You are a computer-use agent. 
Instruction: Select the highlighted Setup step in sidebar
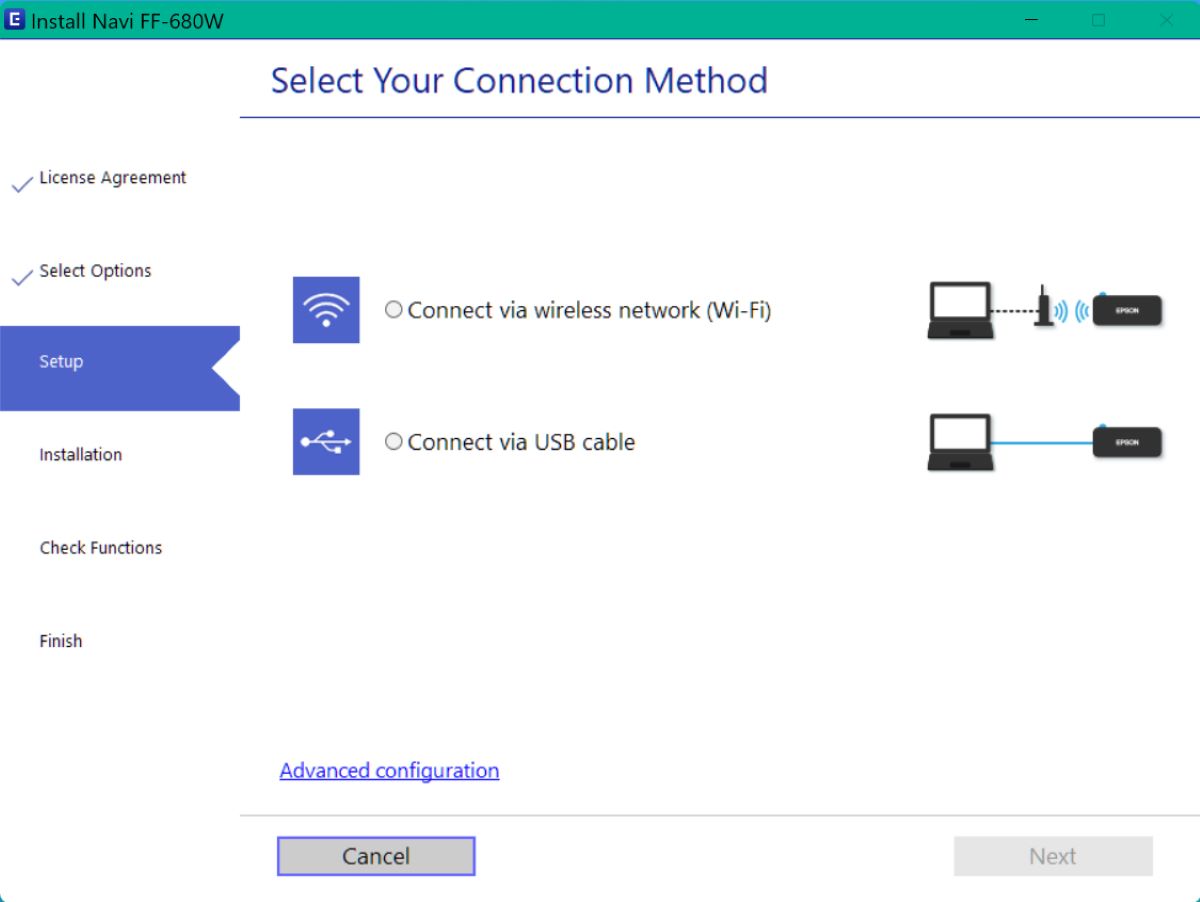coord(62,362)
